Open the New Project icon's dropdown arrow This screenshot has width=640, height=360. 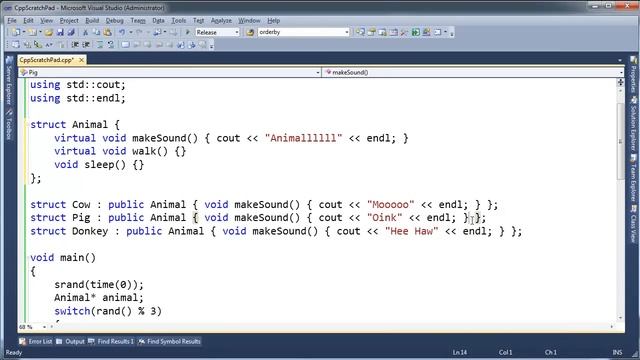point(23,32)
